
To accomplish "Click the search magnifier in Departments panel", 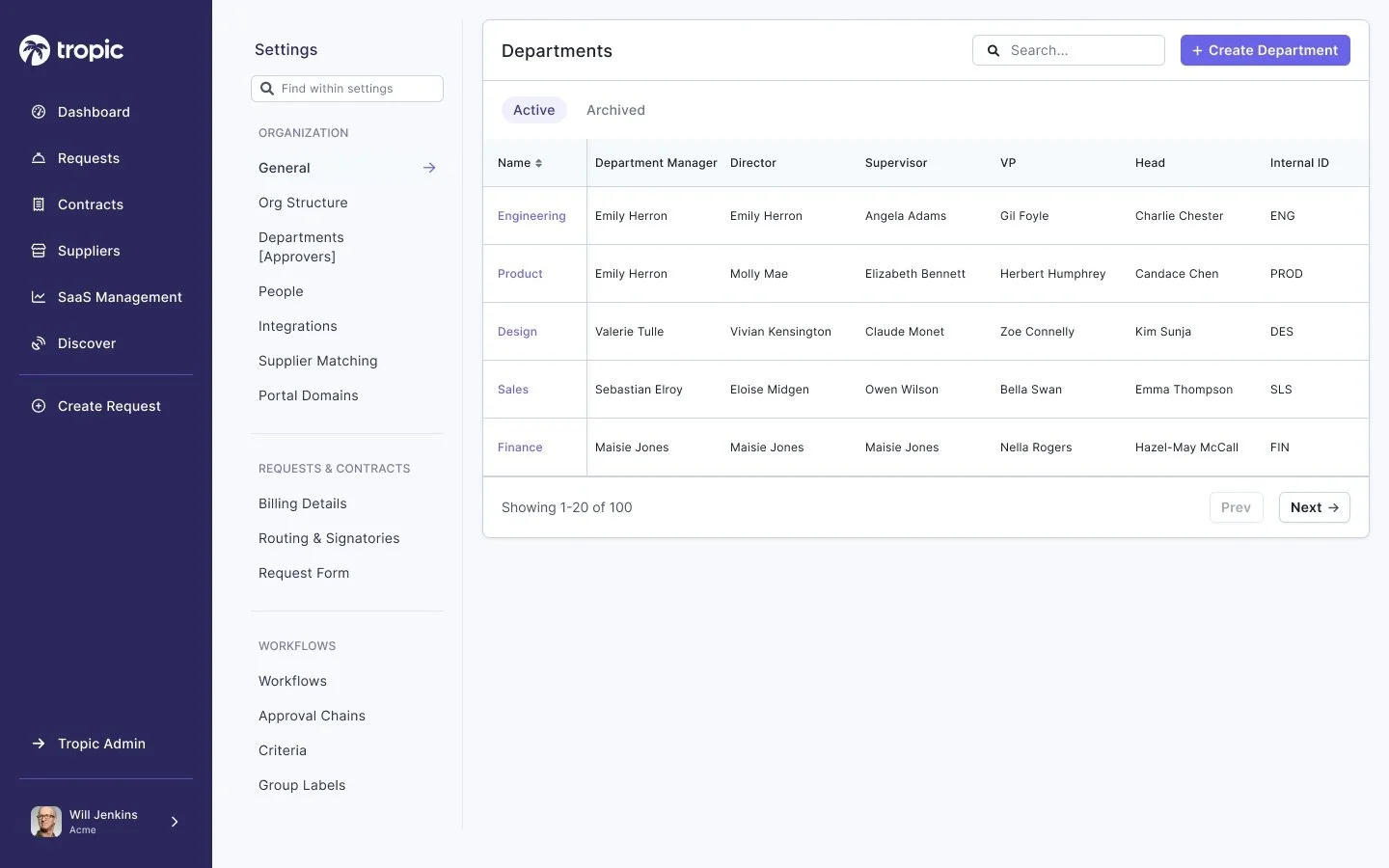I will [x=994, y=50].
